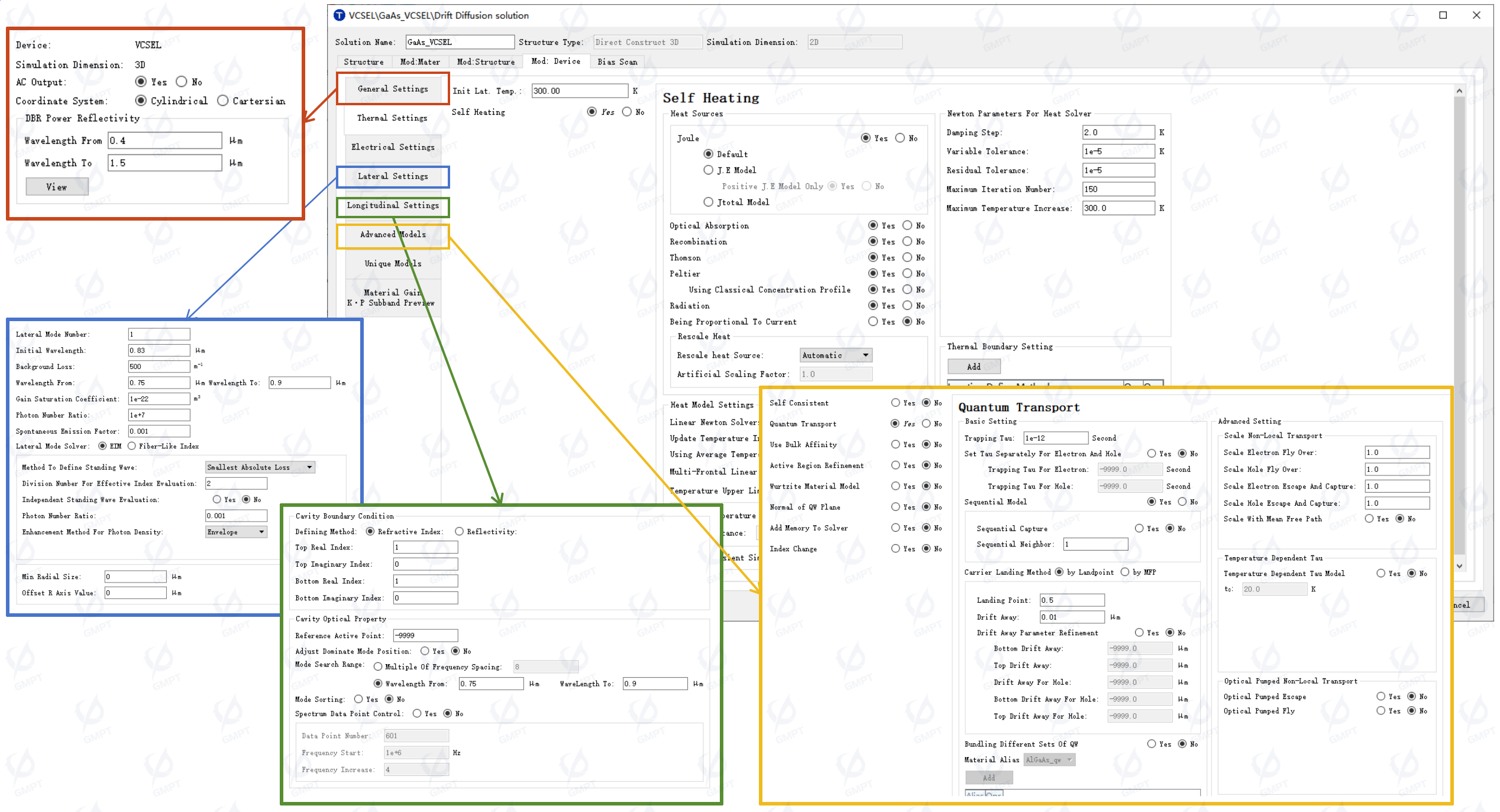Enable Optical Pumped Escape Yes

point(1381,696)
